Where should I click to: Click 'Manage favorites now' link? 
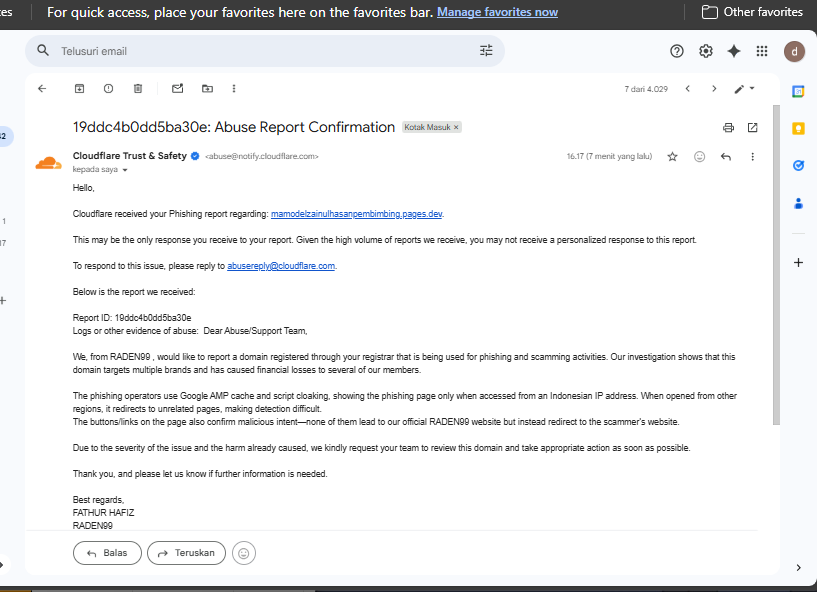[x=497, y=12]
